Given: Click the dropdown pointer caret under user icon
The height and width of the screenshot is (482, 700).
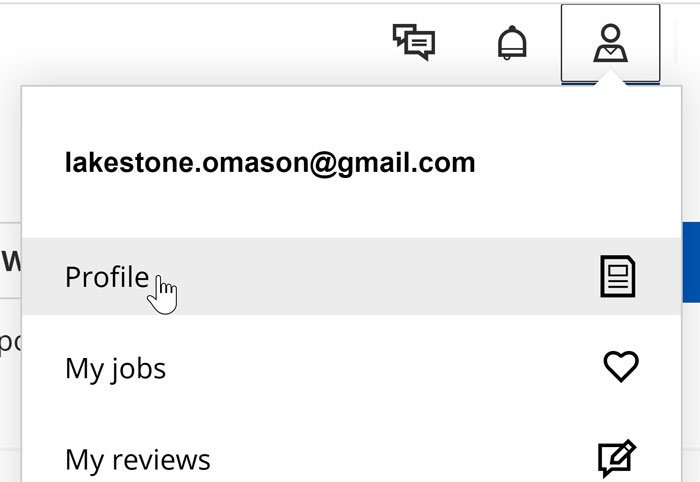Looking at the screenshot, I should [x=610, y=83].
